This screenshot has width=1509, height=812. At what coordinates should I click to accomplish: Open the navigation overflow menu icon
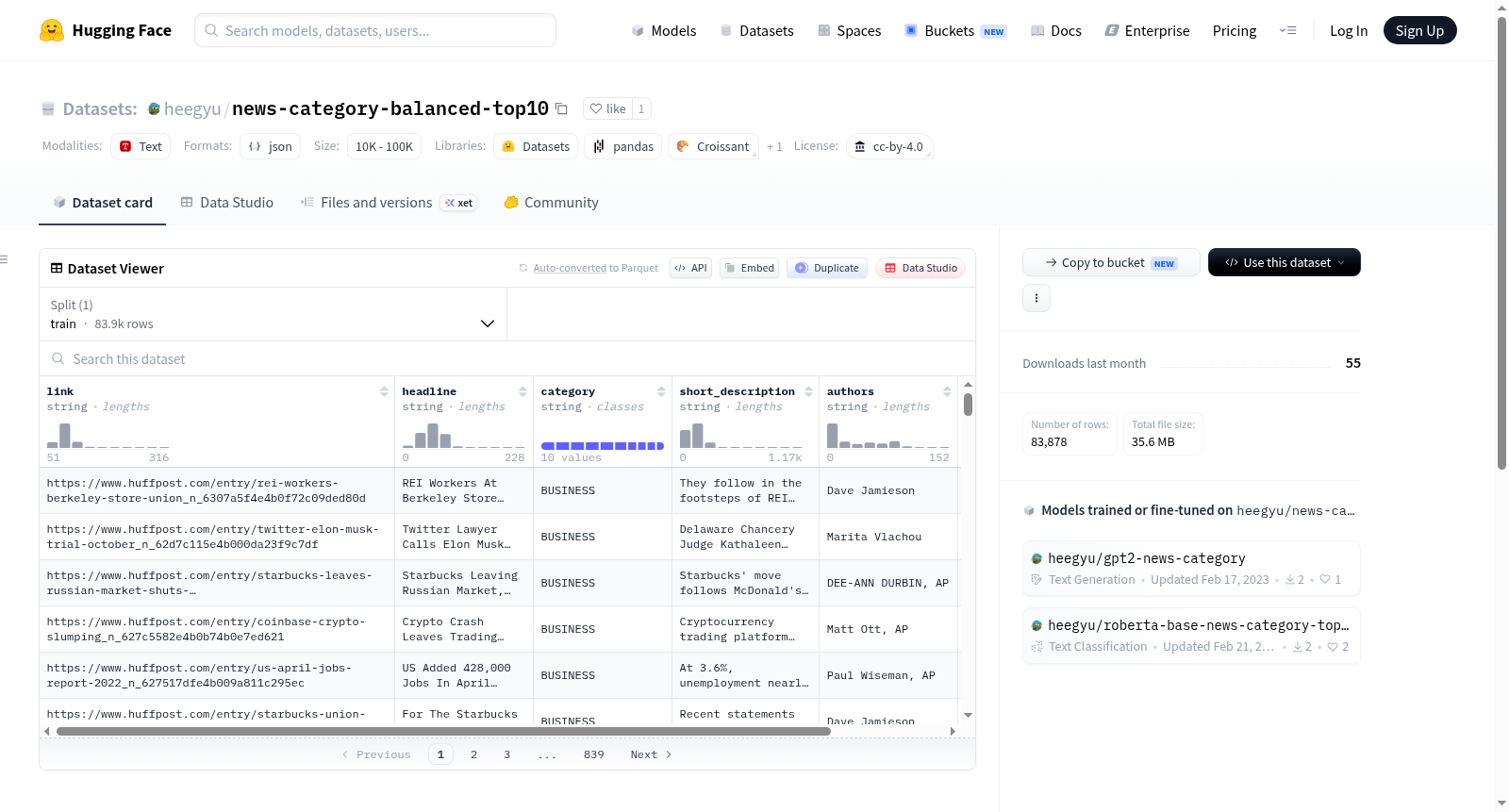pyautogui.click(x=1287, y=30)
